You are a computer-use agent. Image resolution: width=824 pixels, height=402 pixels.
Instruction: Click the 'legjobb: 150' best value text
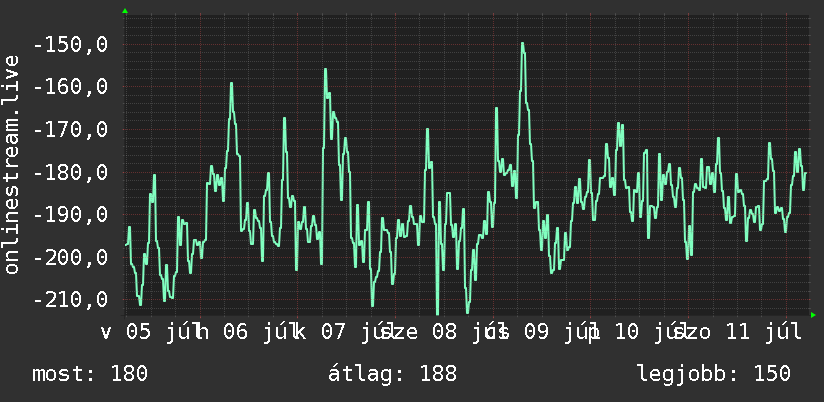714,374
